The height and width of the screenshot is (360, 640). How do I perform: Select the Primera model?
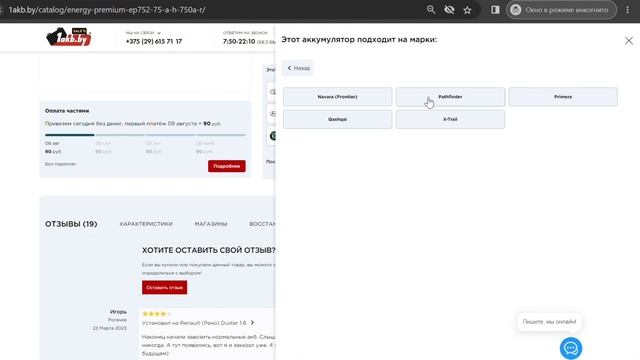pos(563,97)
